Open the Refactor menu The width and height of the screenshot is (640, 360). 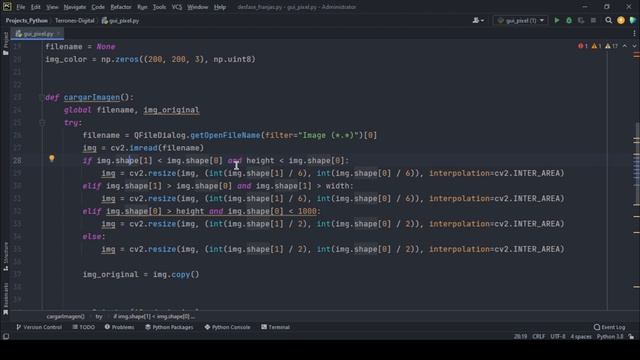coord(121,7)
